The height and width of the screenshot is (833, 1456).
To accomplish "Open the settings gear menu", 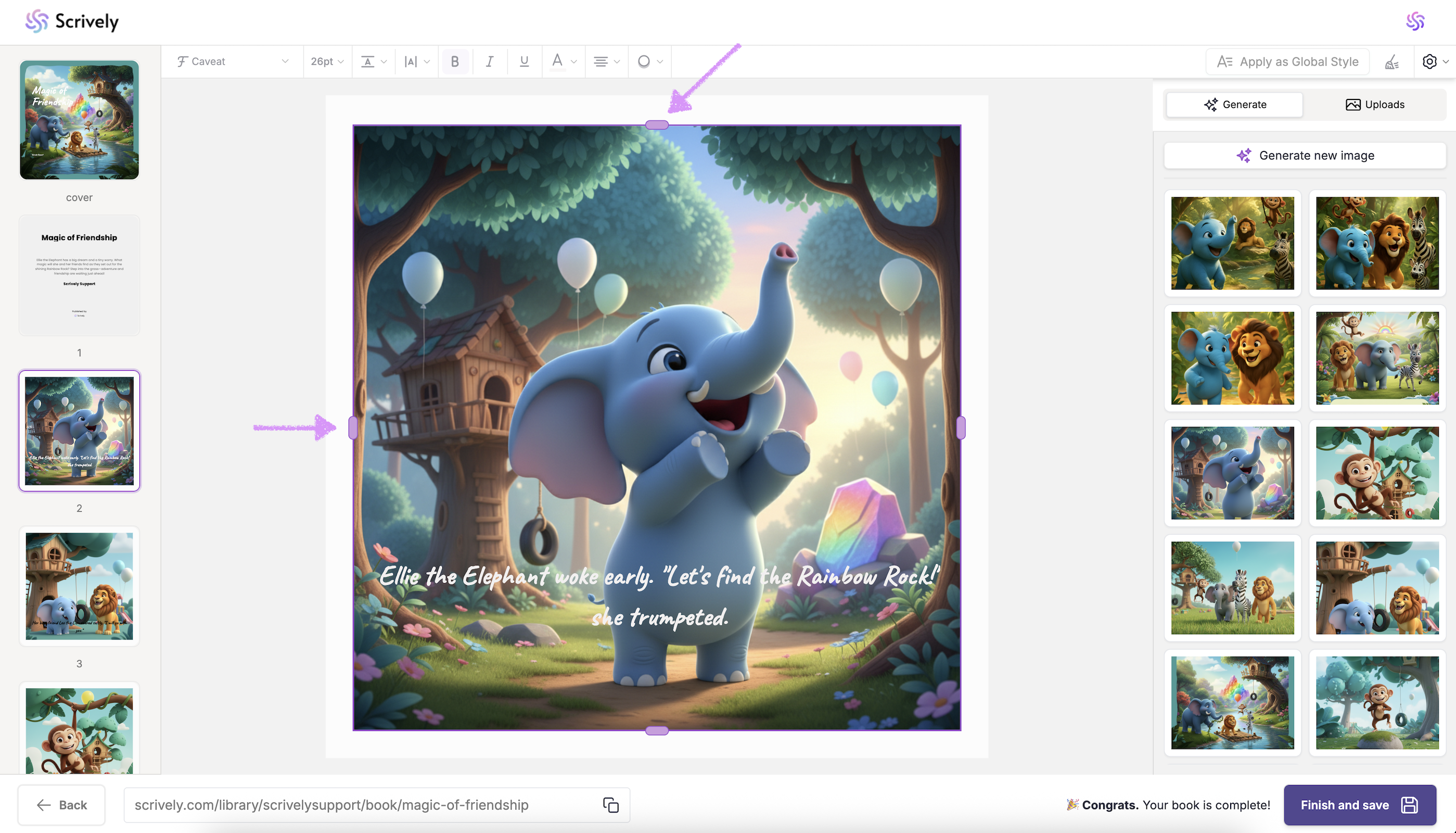I will point(1434,61).
